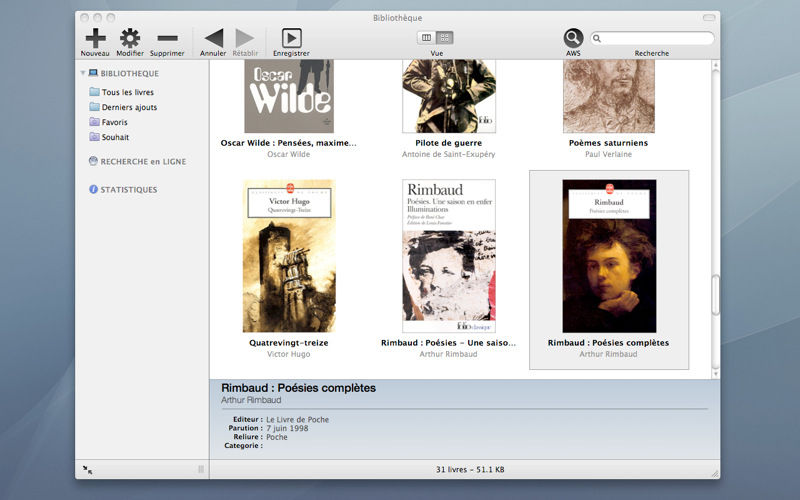Click the Nouveau plus icon
This screenshot has height=500, width=800.
pos(95,38)
